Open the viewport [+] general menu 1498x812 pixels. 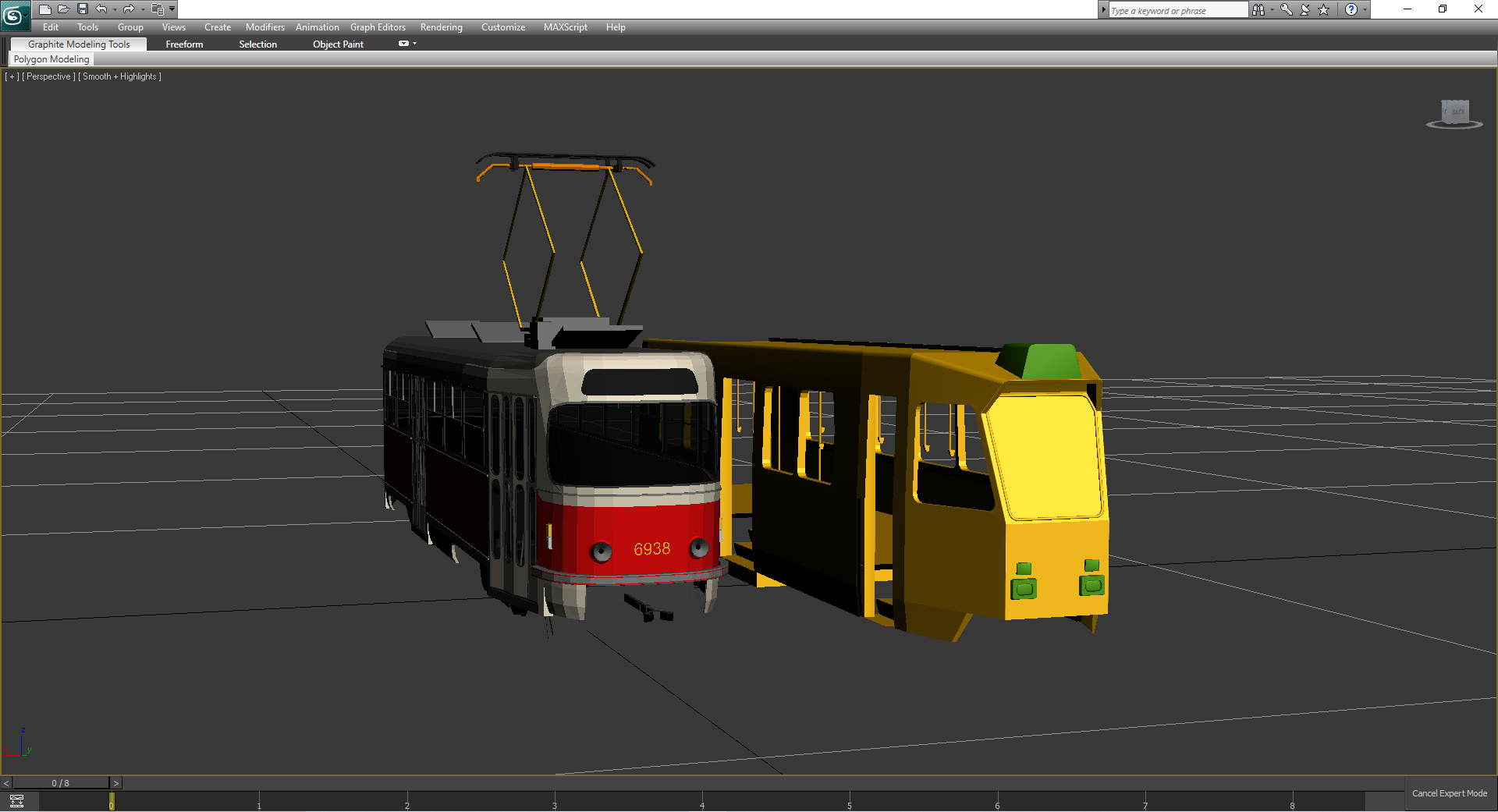12,76
